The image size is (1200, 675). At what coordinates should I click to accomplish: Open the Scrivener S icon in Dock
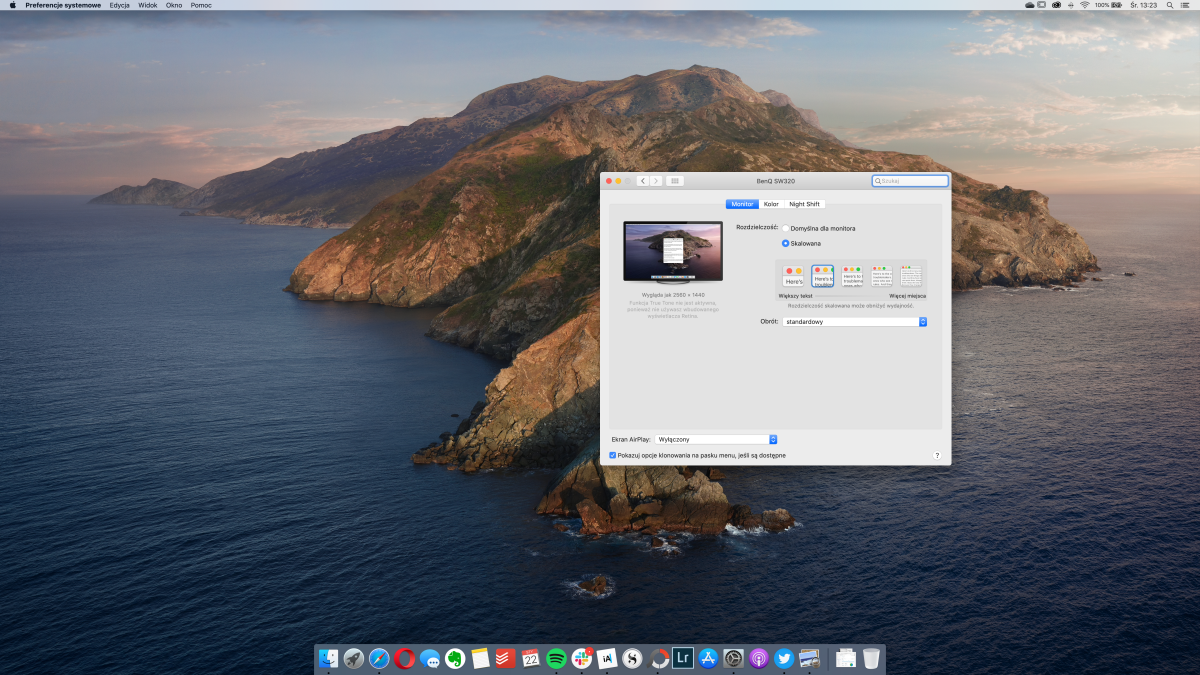pyautogui.click(x=632, y=658)
